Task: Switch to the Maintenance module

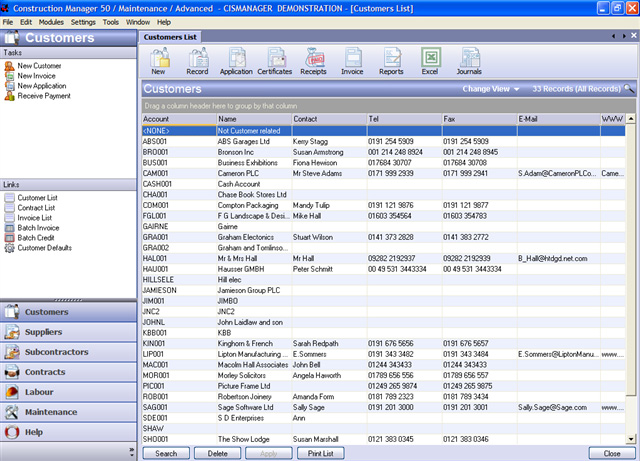Action: coord(68,412)
